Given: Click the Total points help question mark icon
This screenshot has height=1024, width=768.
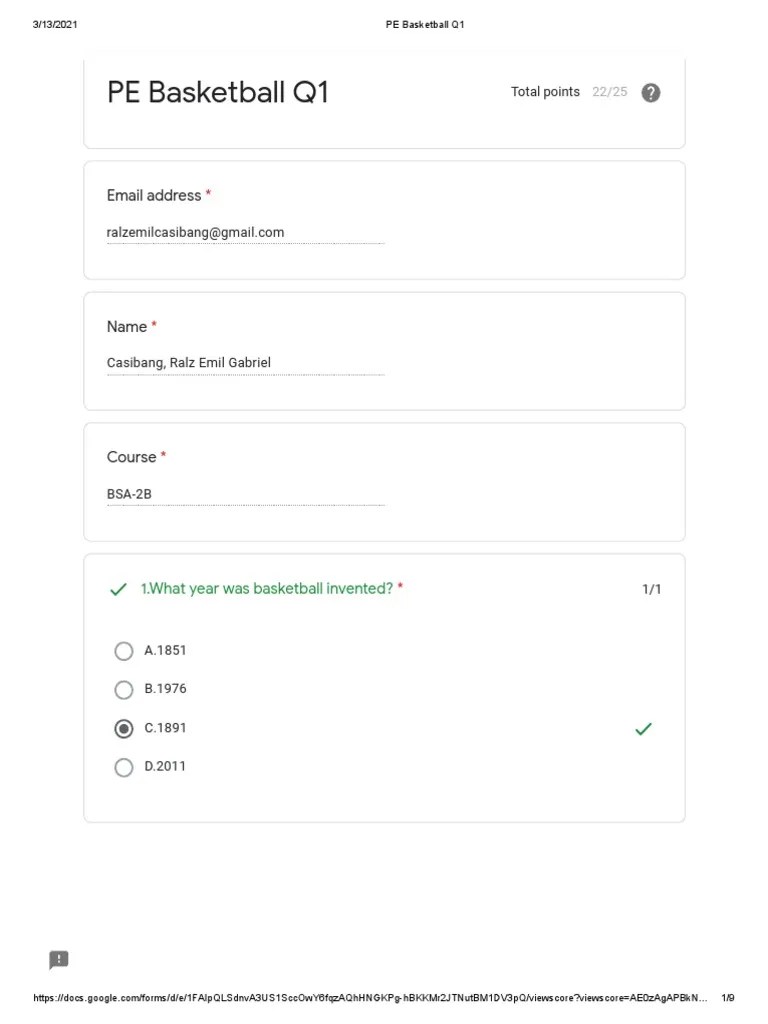Looking at the screenshot, I should (x=650, y=92).
